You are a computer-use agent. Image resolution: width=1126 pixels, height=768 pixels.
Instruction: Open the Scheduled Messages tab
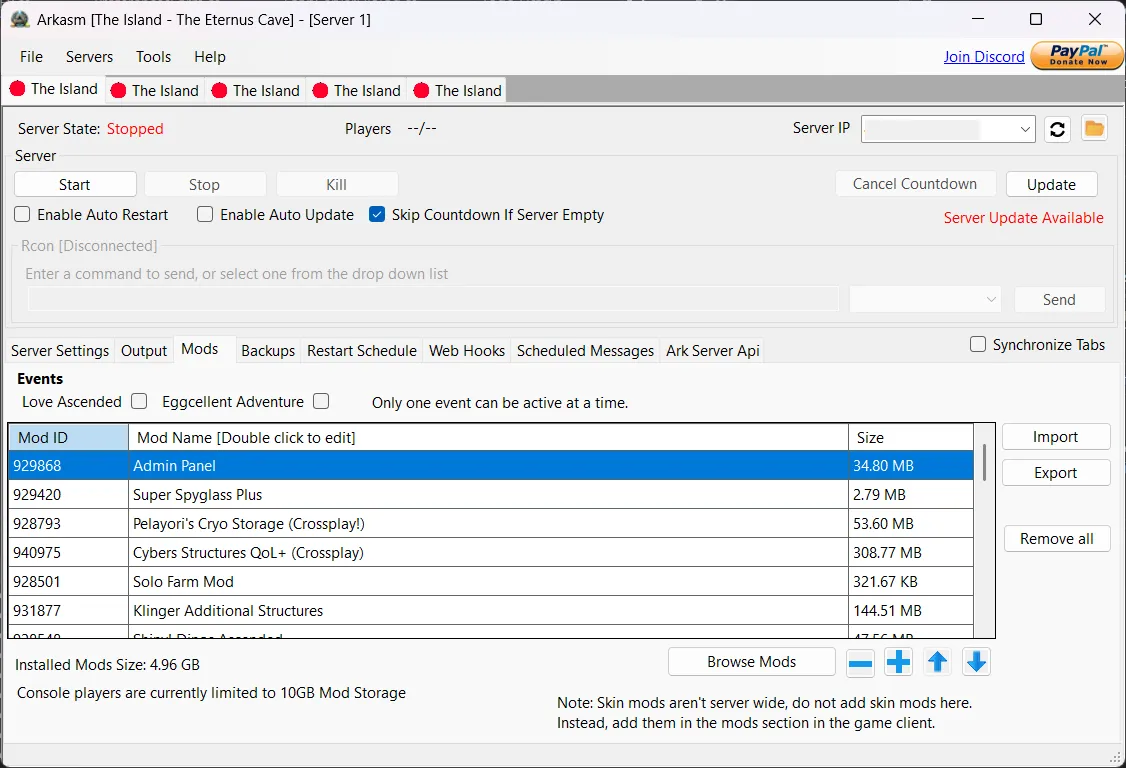[x=585, y=351]
